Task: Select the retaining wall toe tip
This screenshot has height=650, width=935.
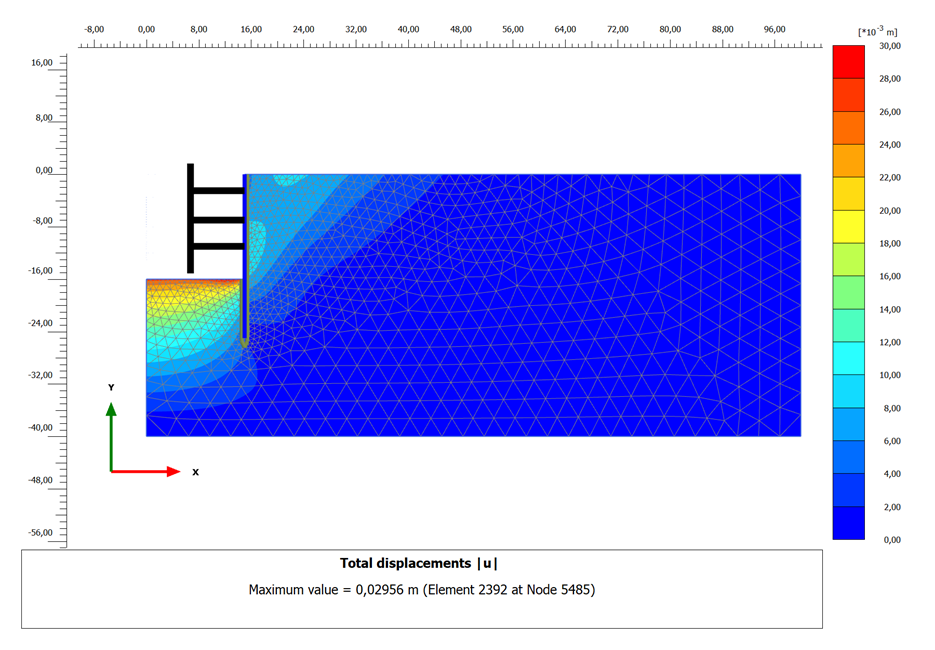Action: (245, 343)
